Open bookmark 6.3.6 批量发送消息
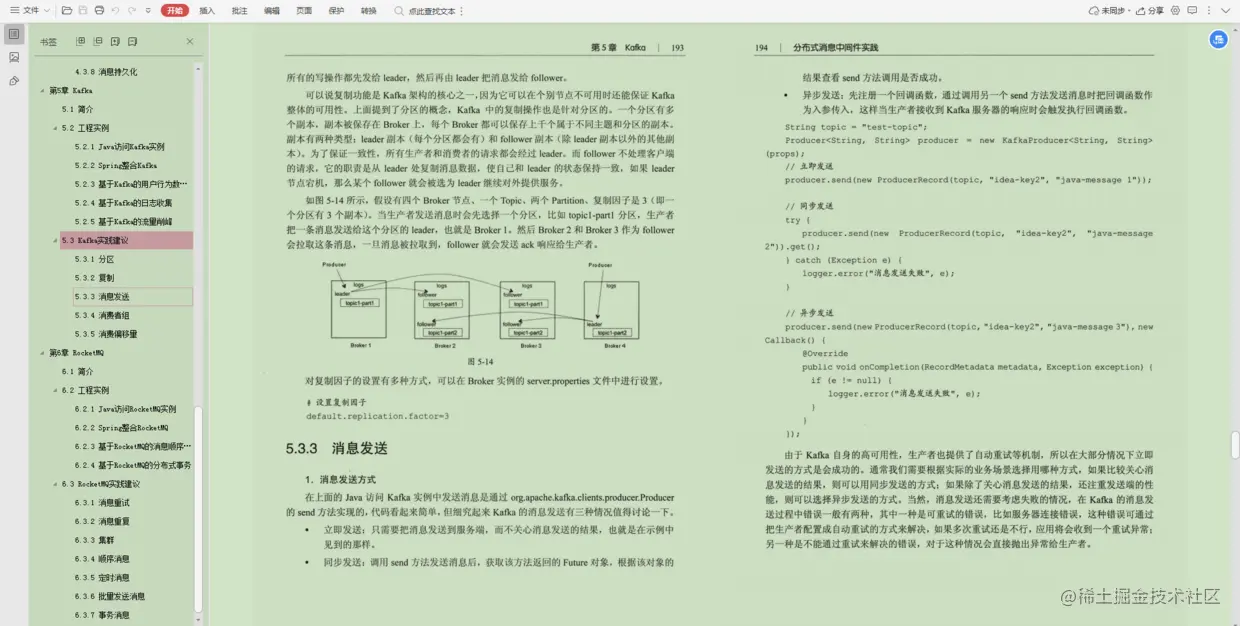This screenshot has height=626, width=1240. pyautogui.click(x=110, y=596)
